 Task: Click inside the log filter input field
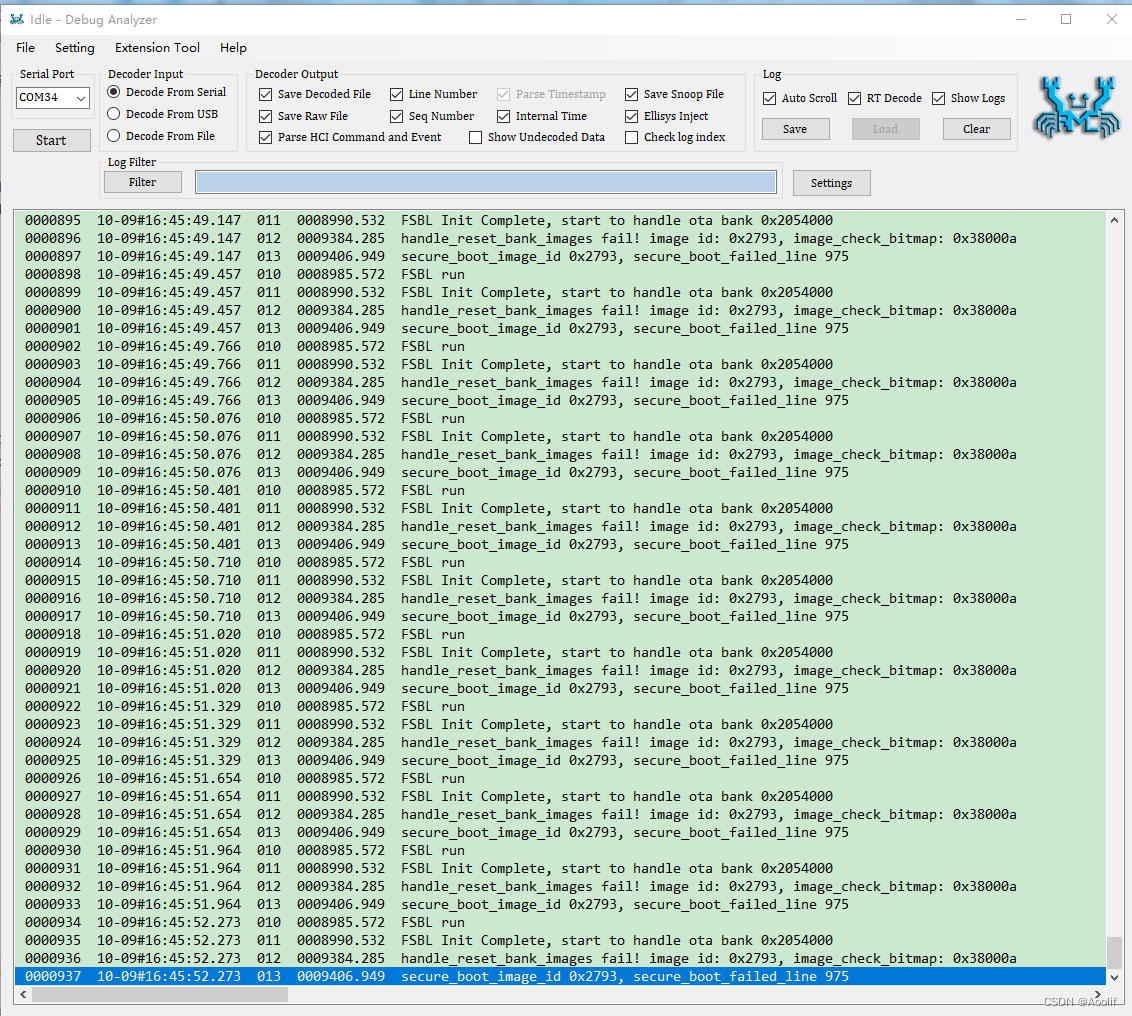(x=486, y=181)
